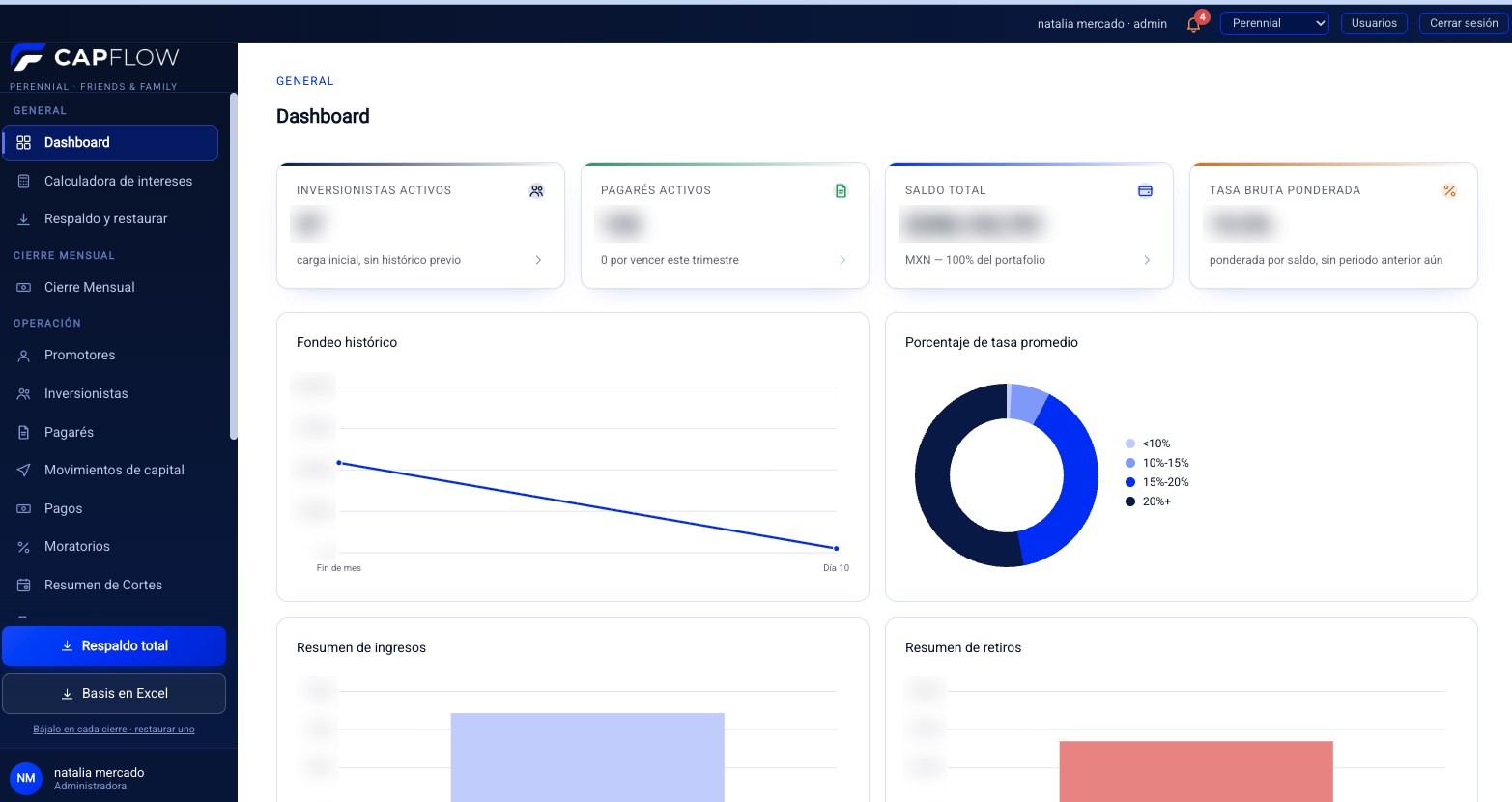Open Cierre Mensual page

110,288
